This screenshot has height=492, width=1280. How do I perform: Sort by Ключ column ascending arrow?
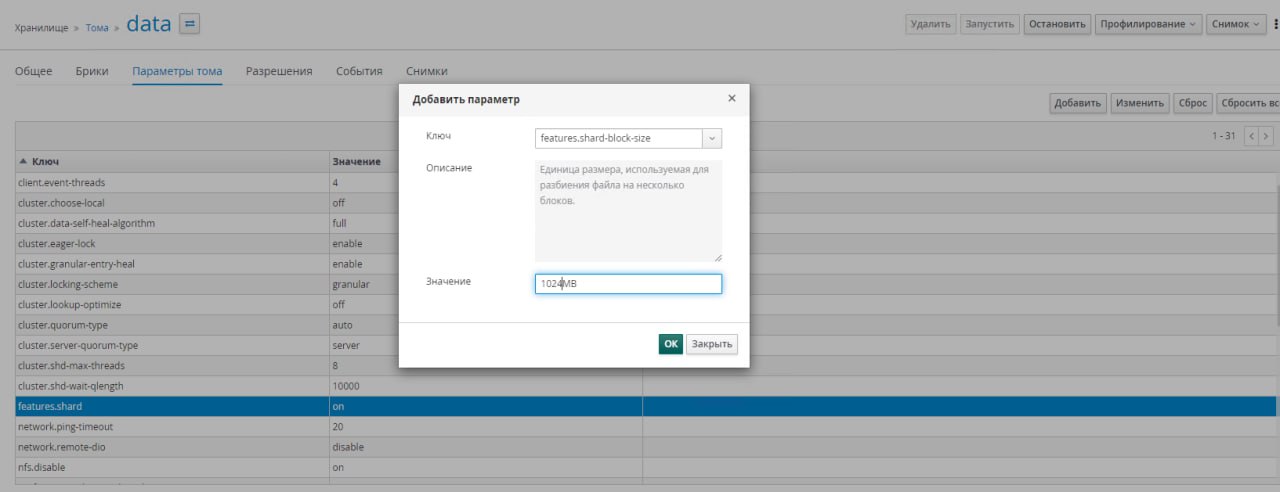pos(24,161)
